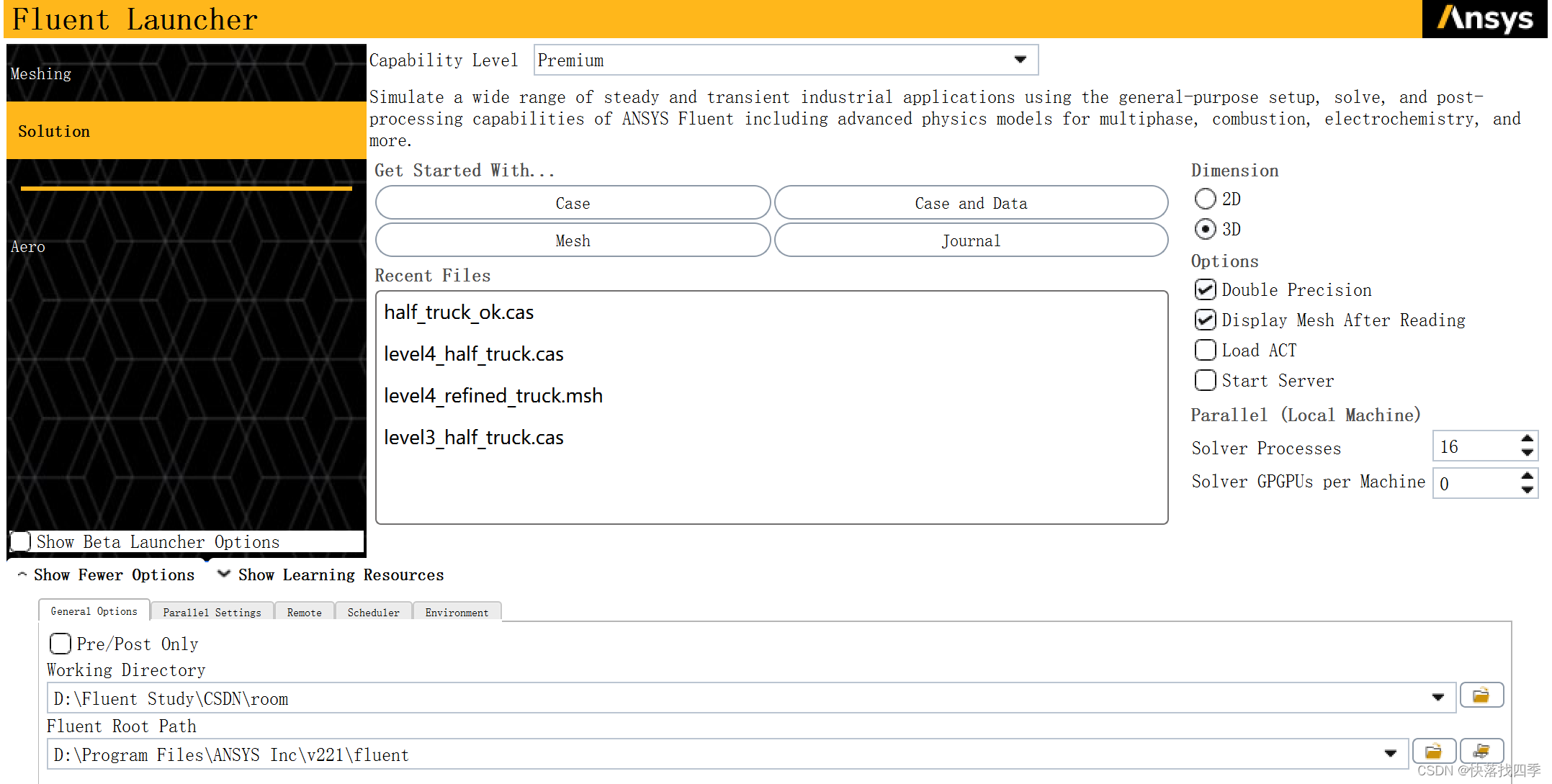Viewport: 1552px width, 784px height.
Task: Open the Environment tab
Action: (x=457, y=612)
